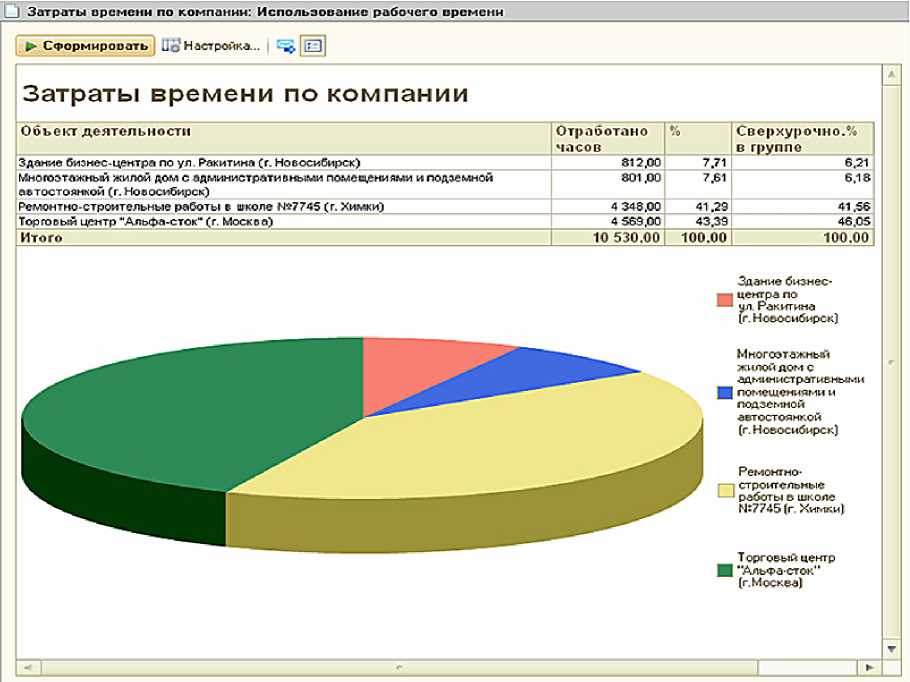
Task: Click the red legend swatch for Здание бизнес-центра
Action: coord(724,299)
